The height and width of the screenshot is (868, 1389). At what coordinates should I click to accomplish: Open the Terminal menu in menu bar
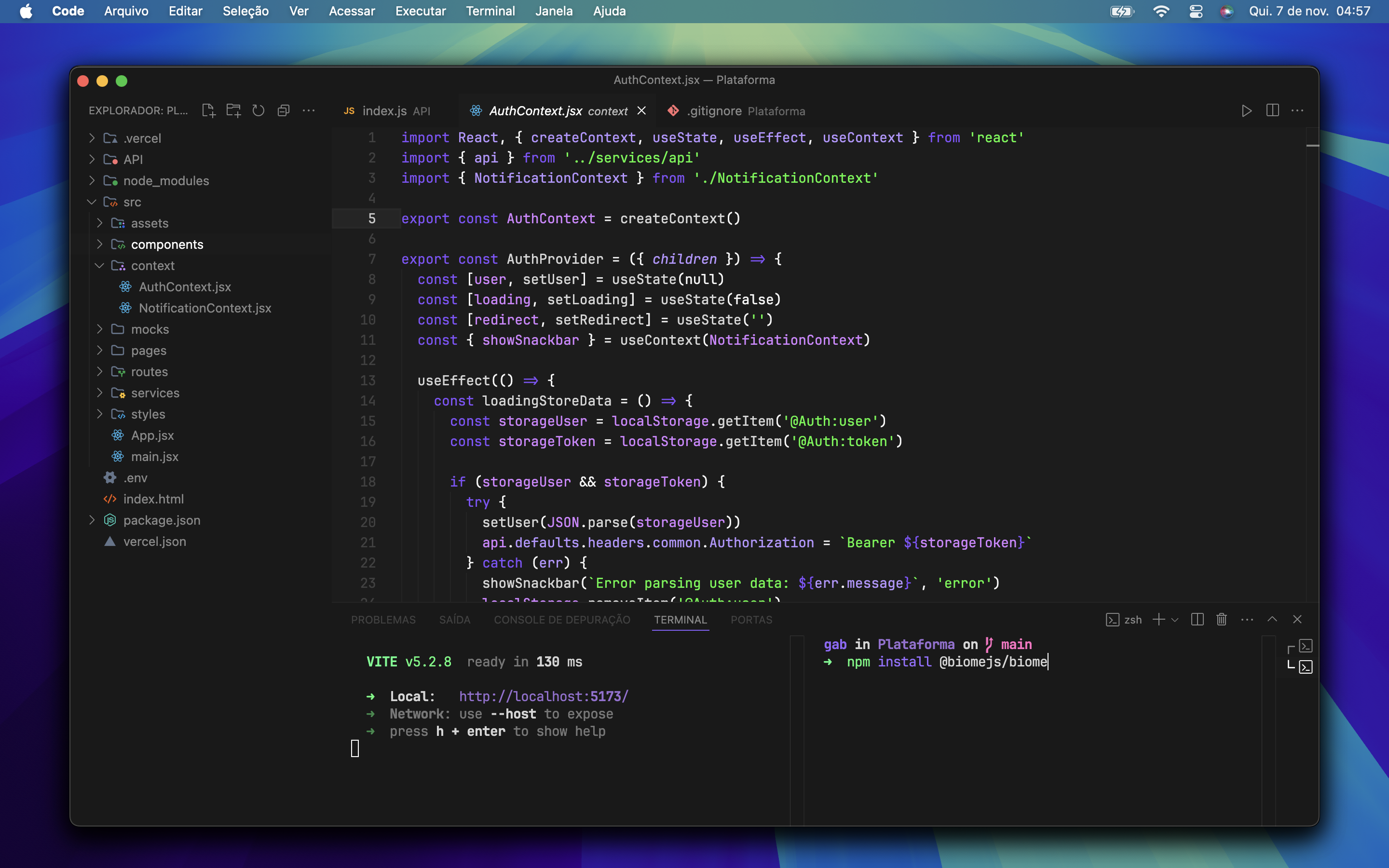(x=490, y=12)
